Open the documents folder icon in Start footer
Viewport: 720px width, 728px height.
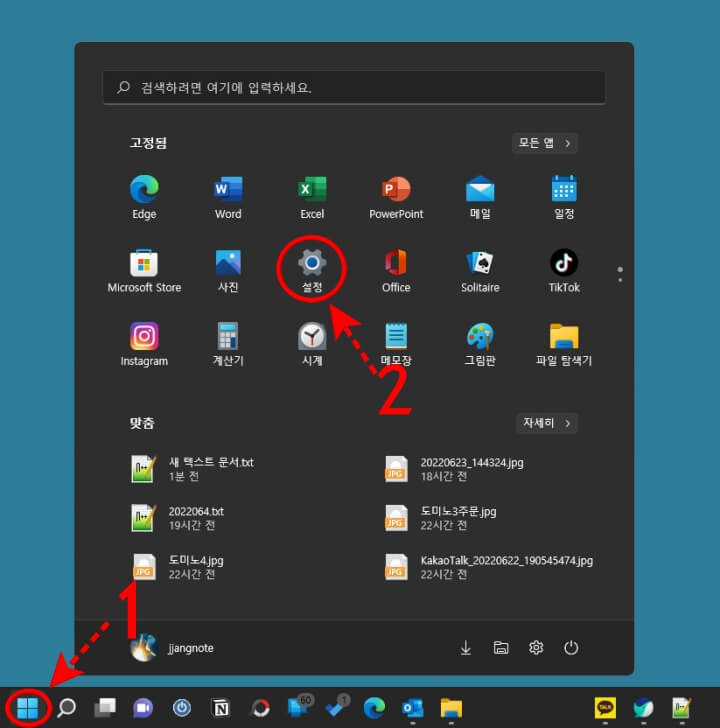coord(501,648)
